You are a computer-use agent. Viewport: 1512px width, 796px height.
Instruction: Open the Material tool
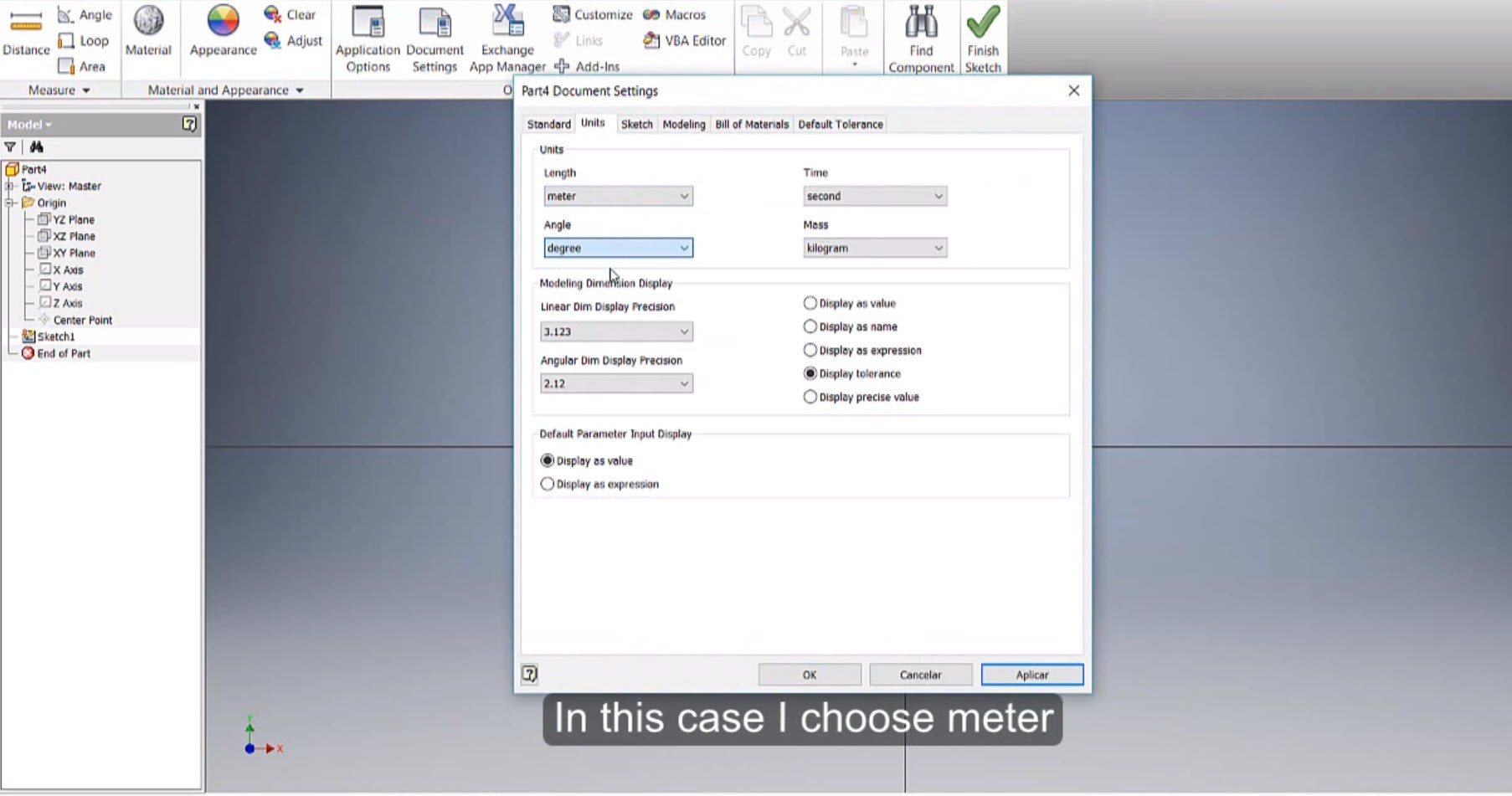pyautogui.click(x=148, y=33)
